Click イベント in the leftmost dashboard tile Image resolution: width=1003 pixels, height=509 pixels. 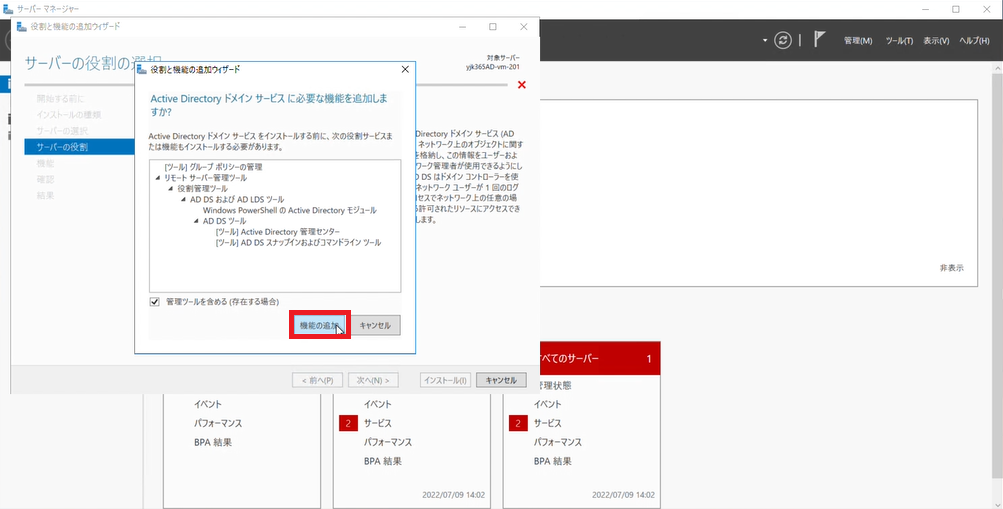208,404
